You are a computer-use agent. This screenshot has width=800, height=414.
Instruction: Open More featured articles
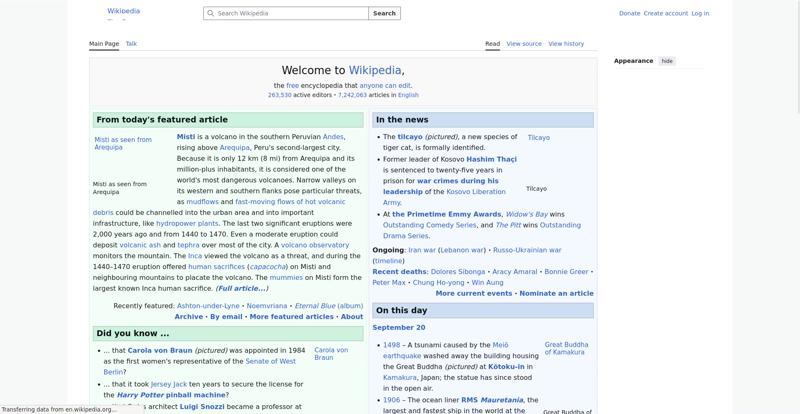pos(291,317)
